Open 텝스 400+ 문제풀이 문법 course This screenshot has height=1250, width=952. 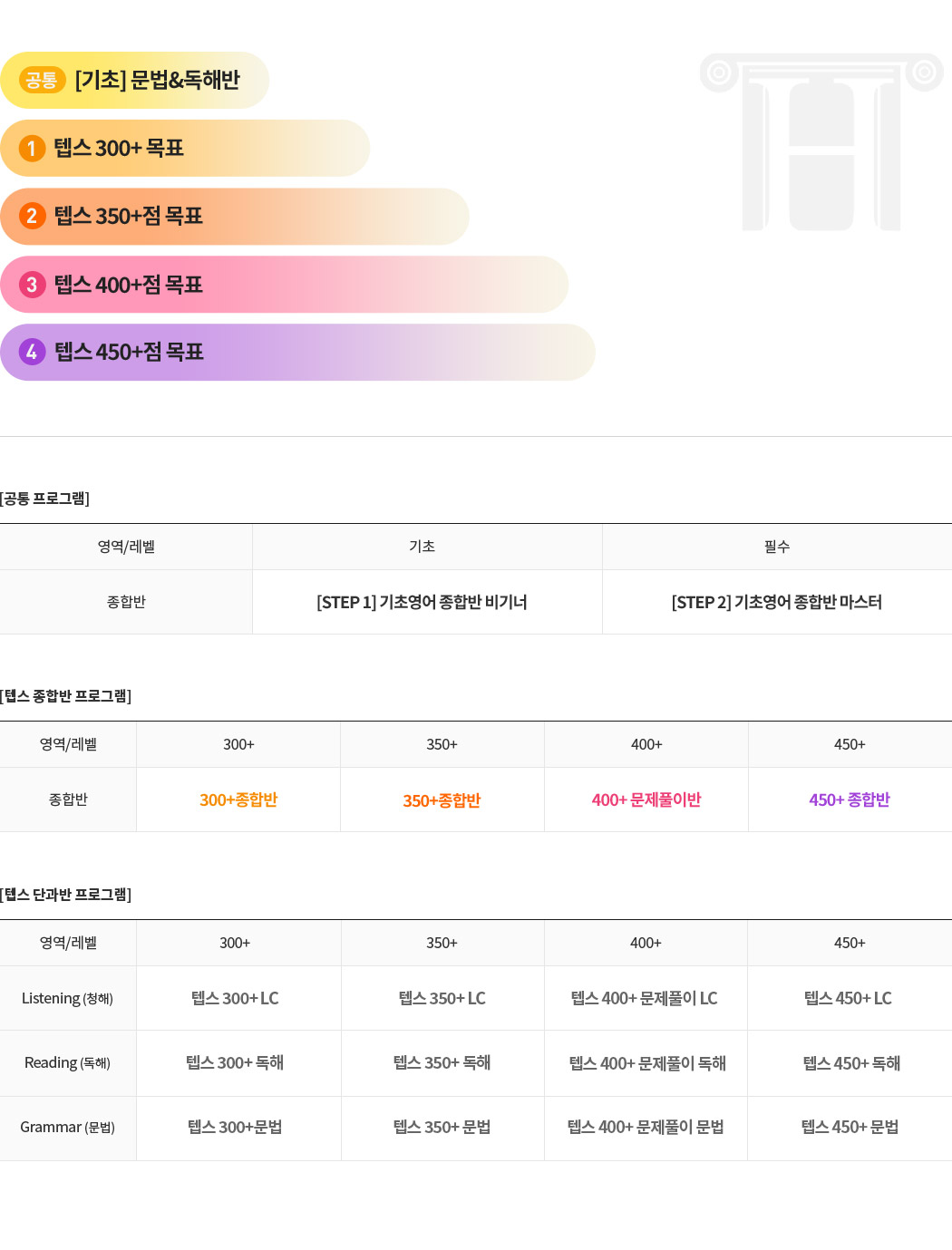point(646,1127)
